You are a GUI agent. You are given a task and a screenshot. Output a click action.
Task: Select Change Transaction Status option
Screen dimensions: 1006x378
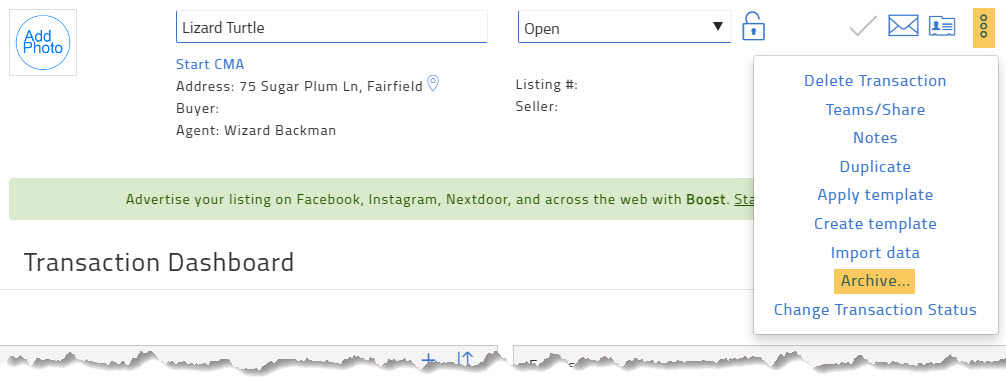875,310
